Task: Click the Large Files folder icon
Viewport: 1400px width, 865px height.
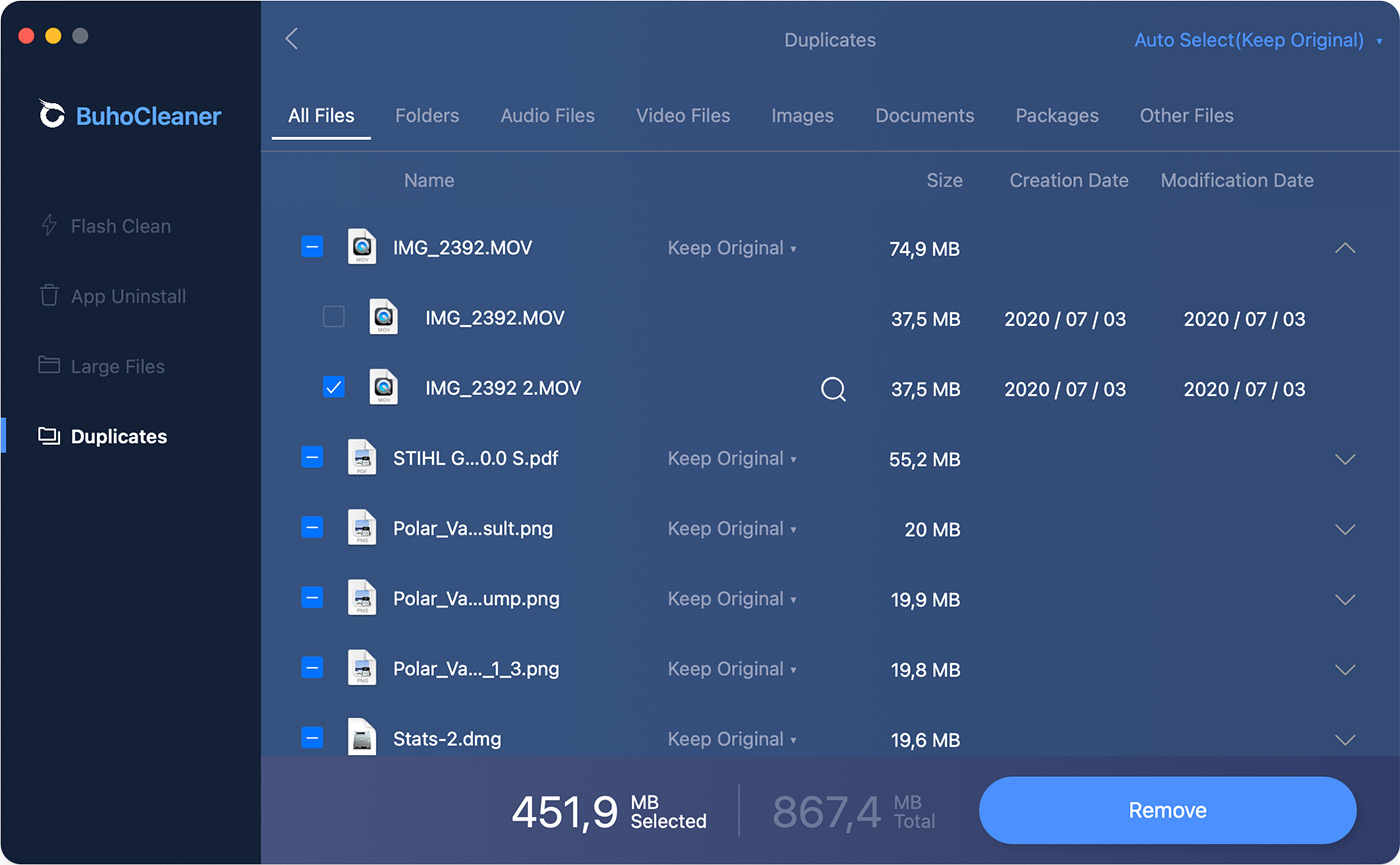Action: [x=49, y=364]
